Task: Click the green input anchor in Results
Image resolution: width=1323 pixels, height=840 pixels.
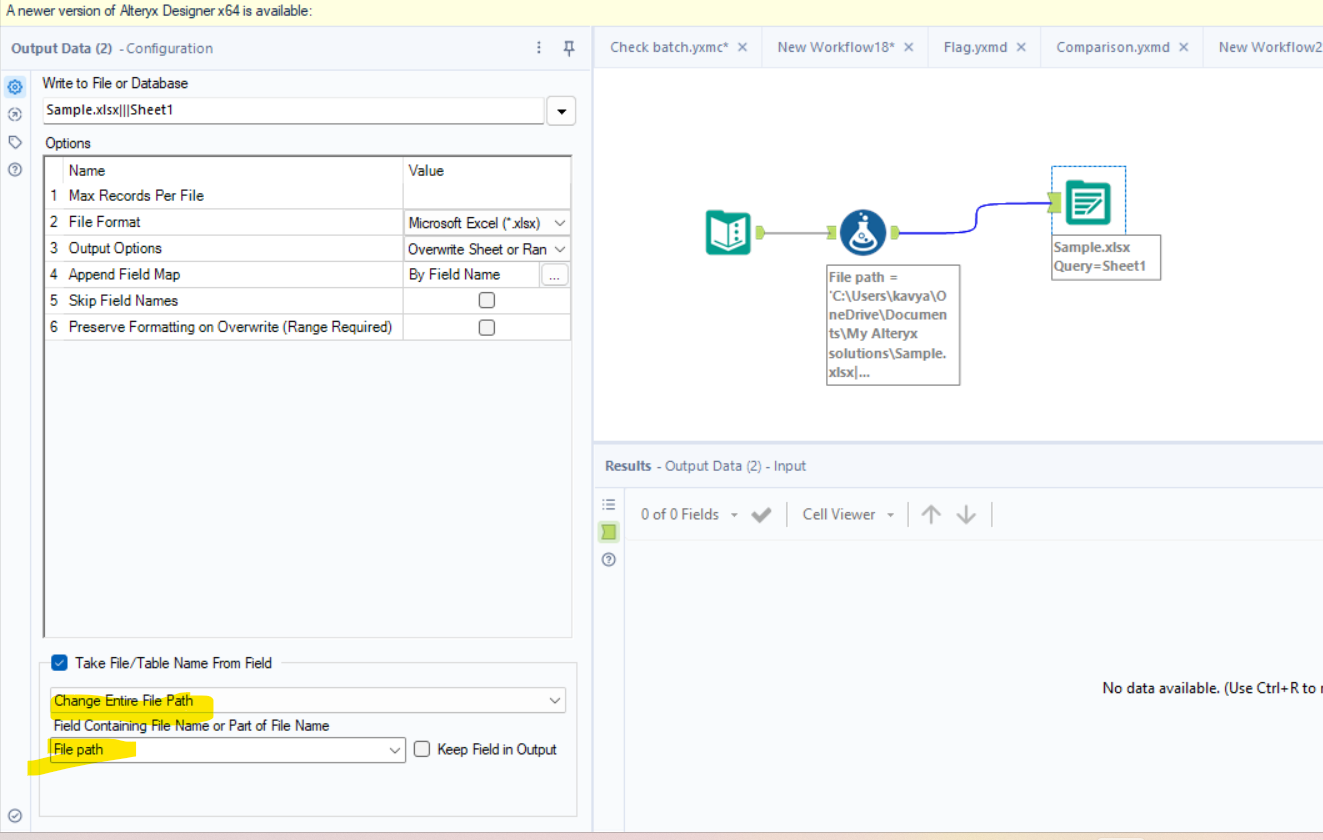Action: pos(608,532)
